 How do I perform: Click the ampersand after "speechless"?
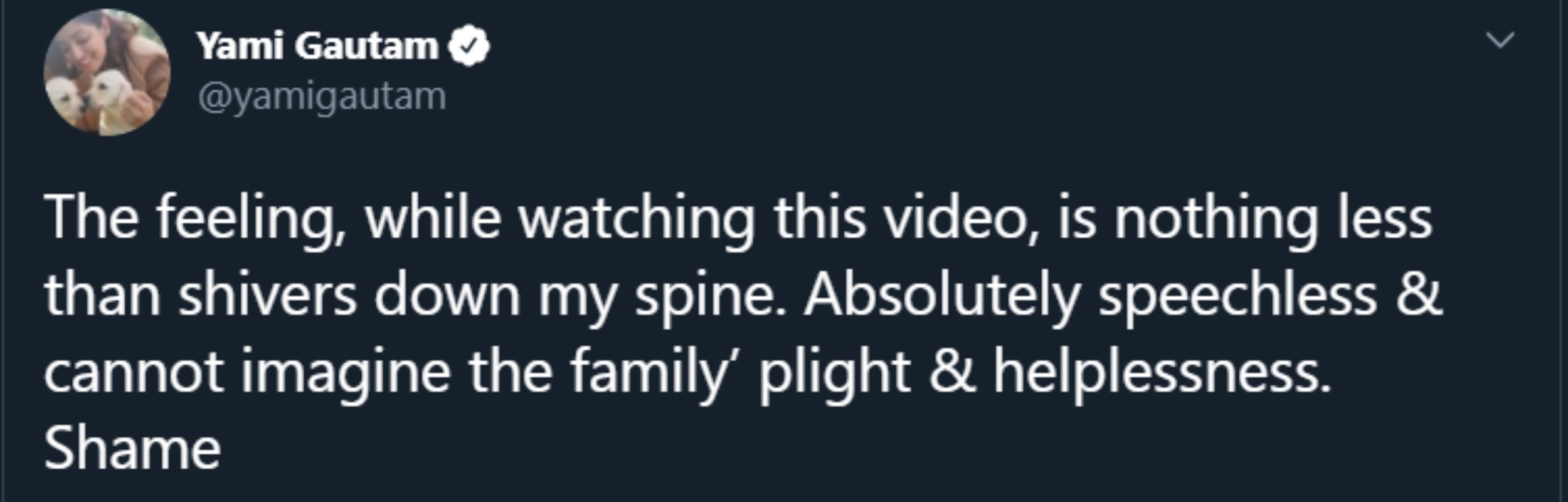pyautogui.click(x=1419, y=295)
